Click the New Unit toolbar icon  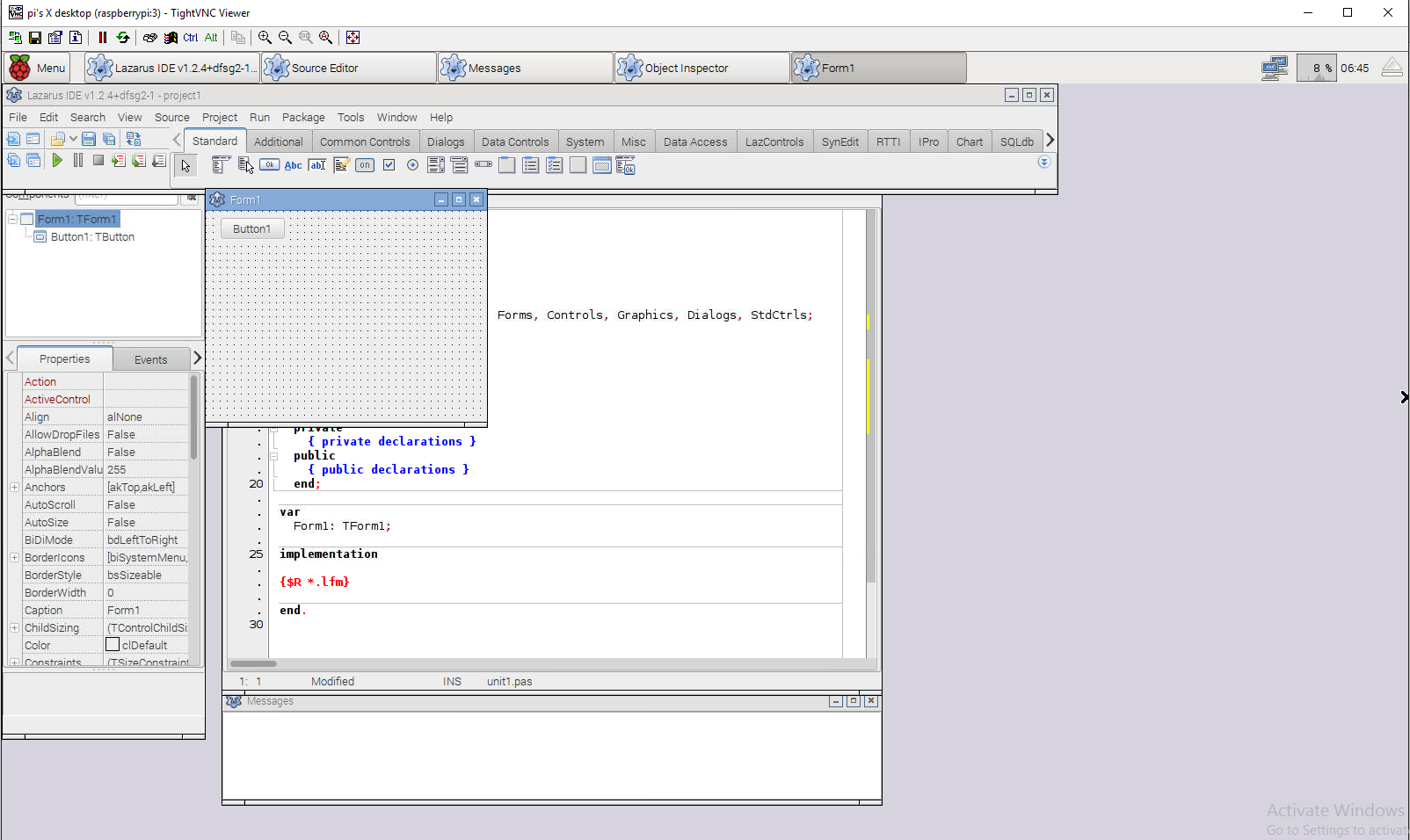pos(13,139)
